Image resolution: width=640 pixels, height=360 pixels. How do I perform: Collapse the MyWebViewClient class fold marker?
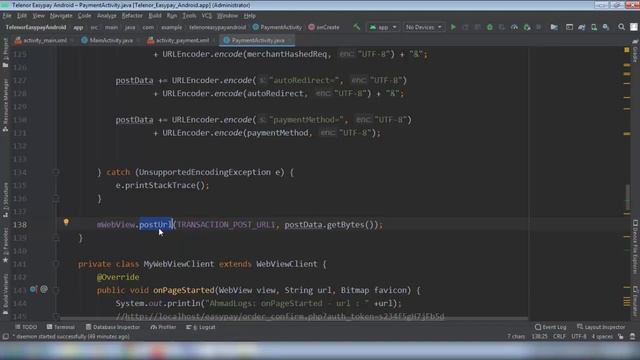(x=56, y=264)
